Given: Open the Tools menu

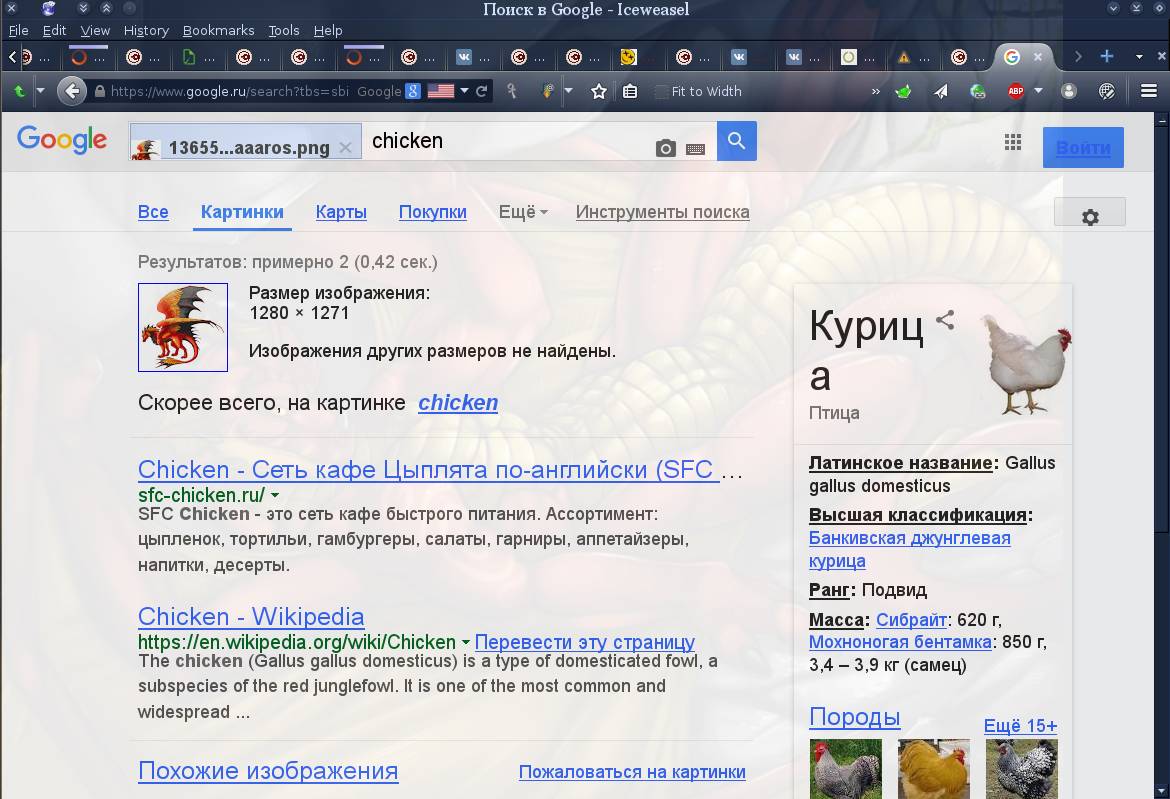Looking at the screenshot, I should [x=284, y=31].
